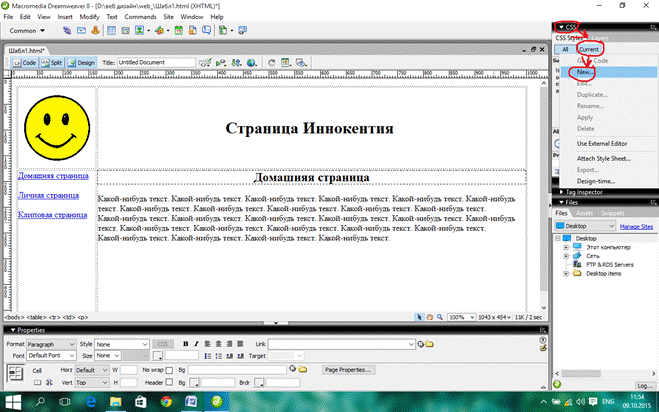Toggle Align Center in Properties
This screenshot has height=412, width=659.
219,344
